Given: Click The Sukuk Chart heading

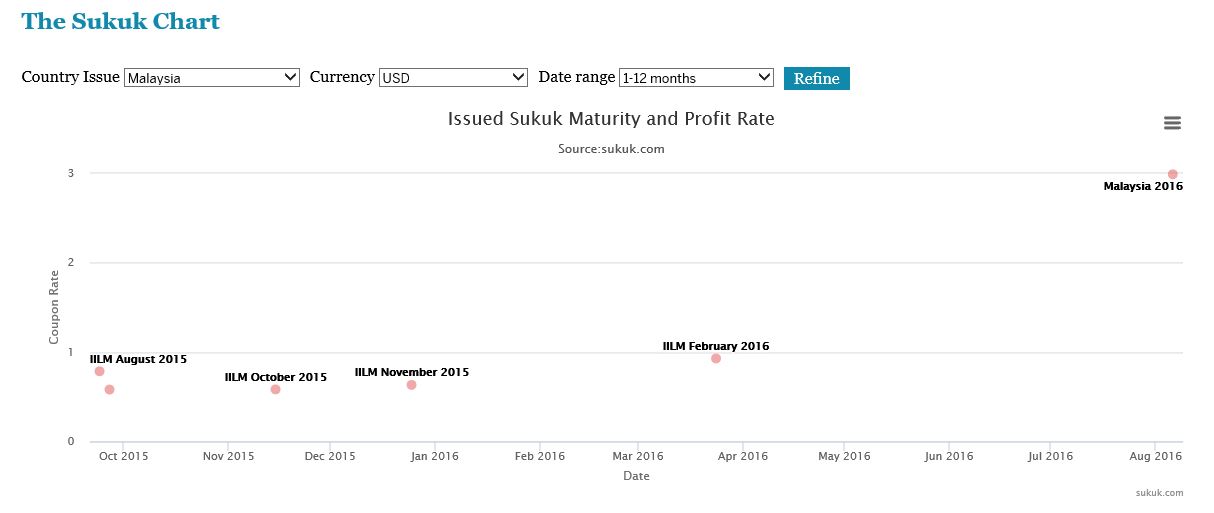Looking at the screenshot, I should (x=121, y=21).
